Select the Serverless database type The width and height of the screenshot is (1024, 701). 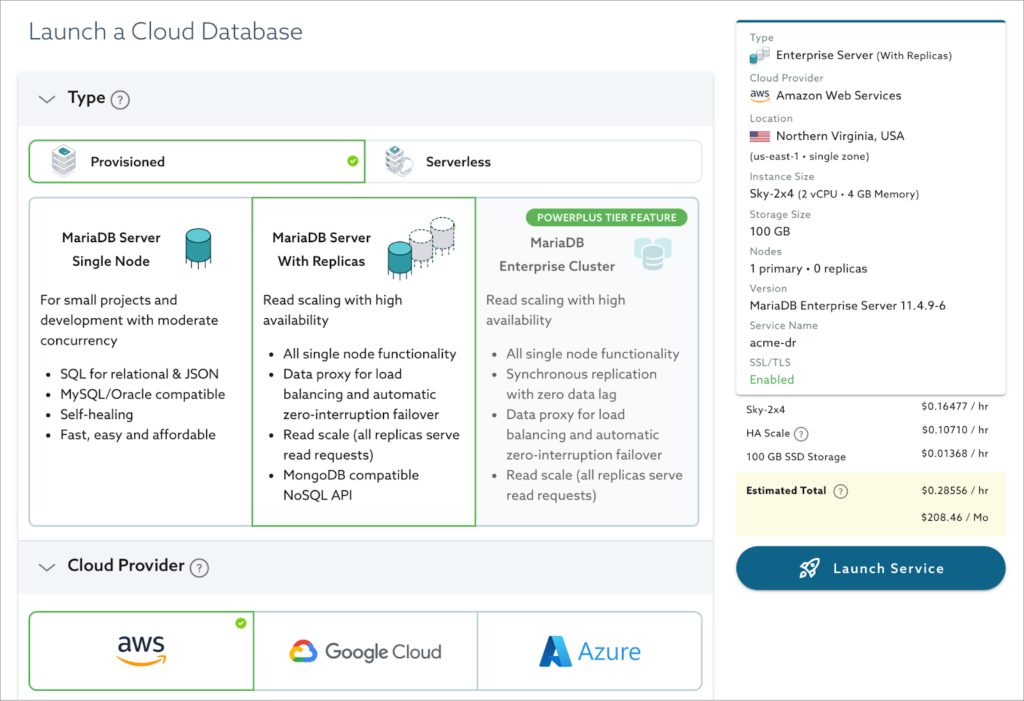coord(534,161)
